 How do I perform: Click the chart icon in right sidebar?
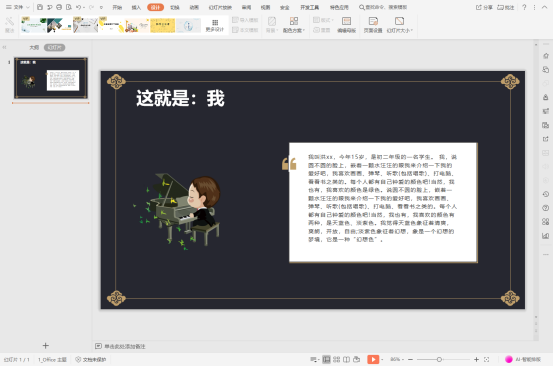(546, 236)
